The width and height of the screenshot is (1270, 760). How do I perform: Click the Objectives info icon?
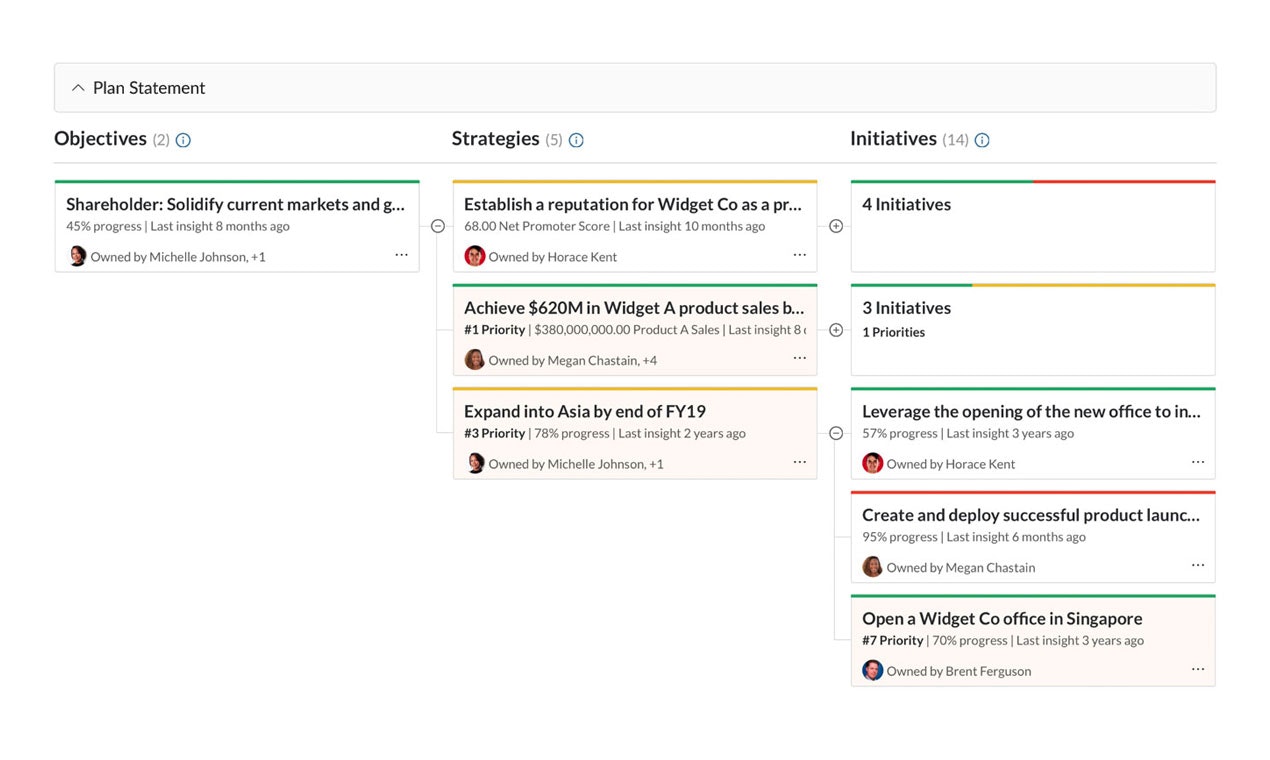click(183, 140)
